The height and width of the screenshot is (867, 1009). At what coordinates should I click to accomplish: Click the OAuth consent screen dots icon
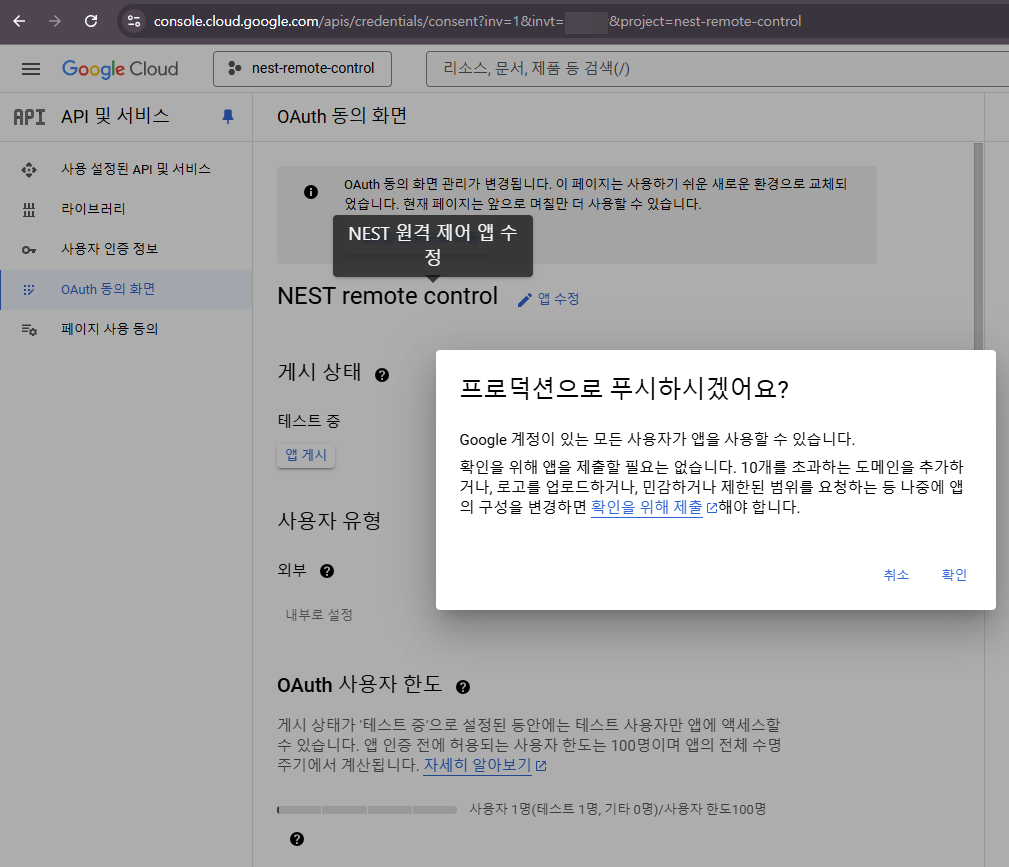(x=29, y=290)
